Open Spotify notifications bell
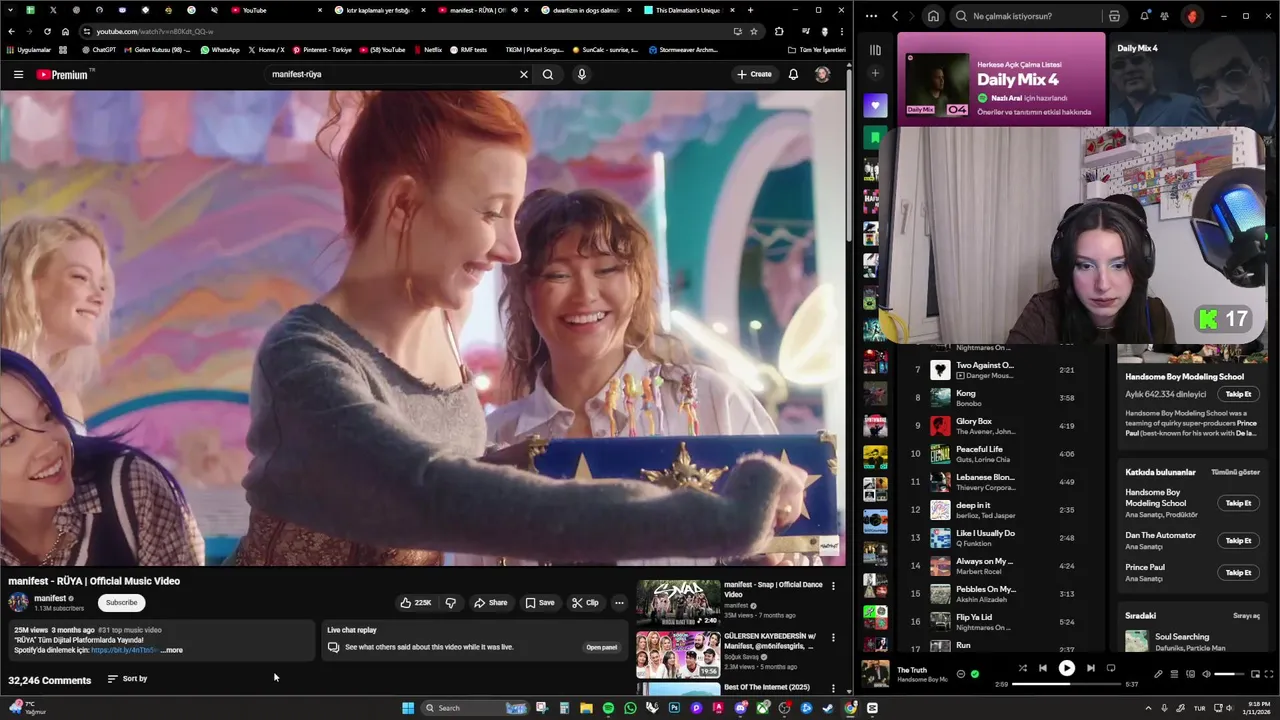 pos(1144,16)
